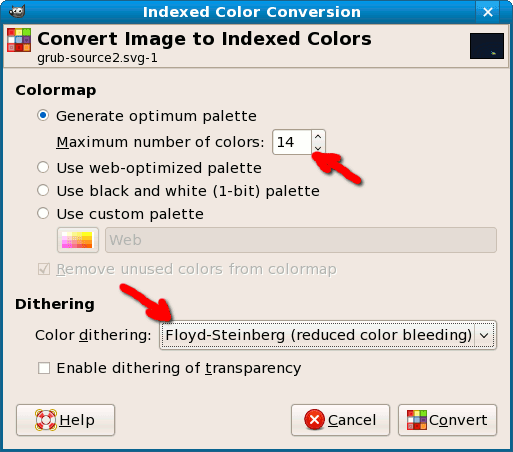The width and height of the screenshot is (513, 452).
Task: Click the Web palette name field
Action: 301,240
